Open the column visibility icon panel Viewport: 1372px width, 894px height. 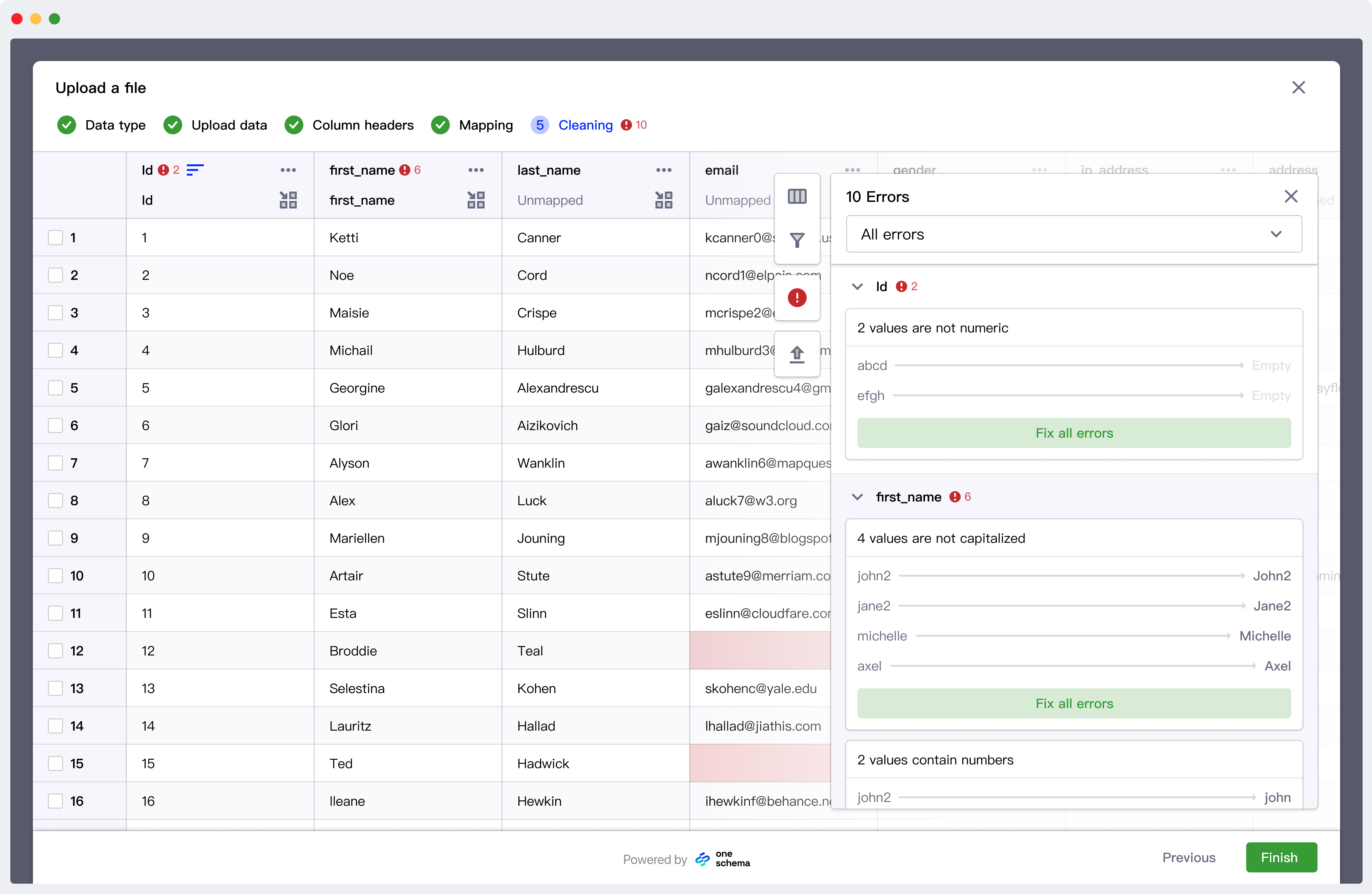tap(797, 197)
